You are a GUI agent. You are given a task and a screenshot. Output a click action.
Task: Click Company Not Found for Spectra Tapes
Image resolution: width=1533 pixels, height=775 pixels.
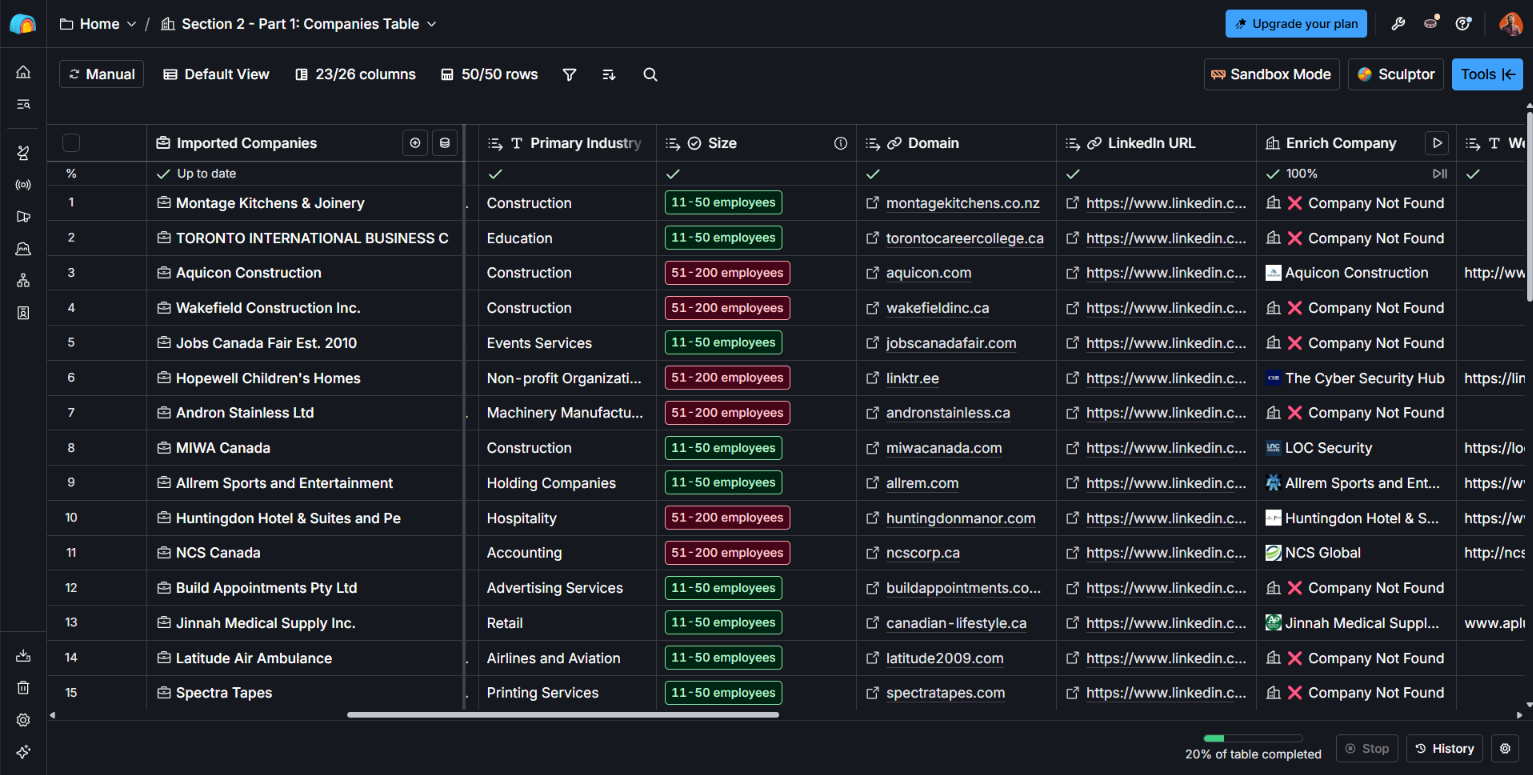[x=1356, y=693]
